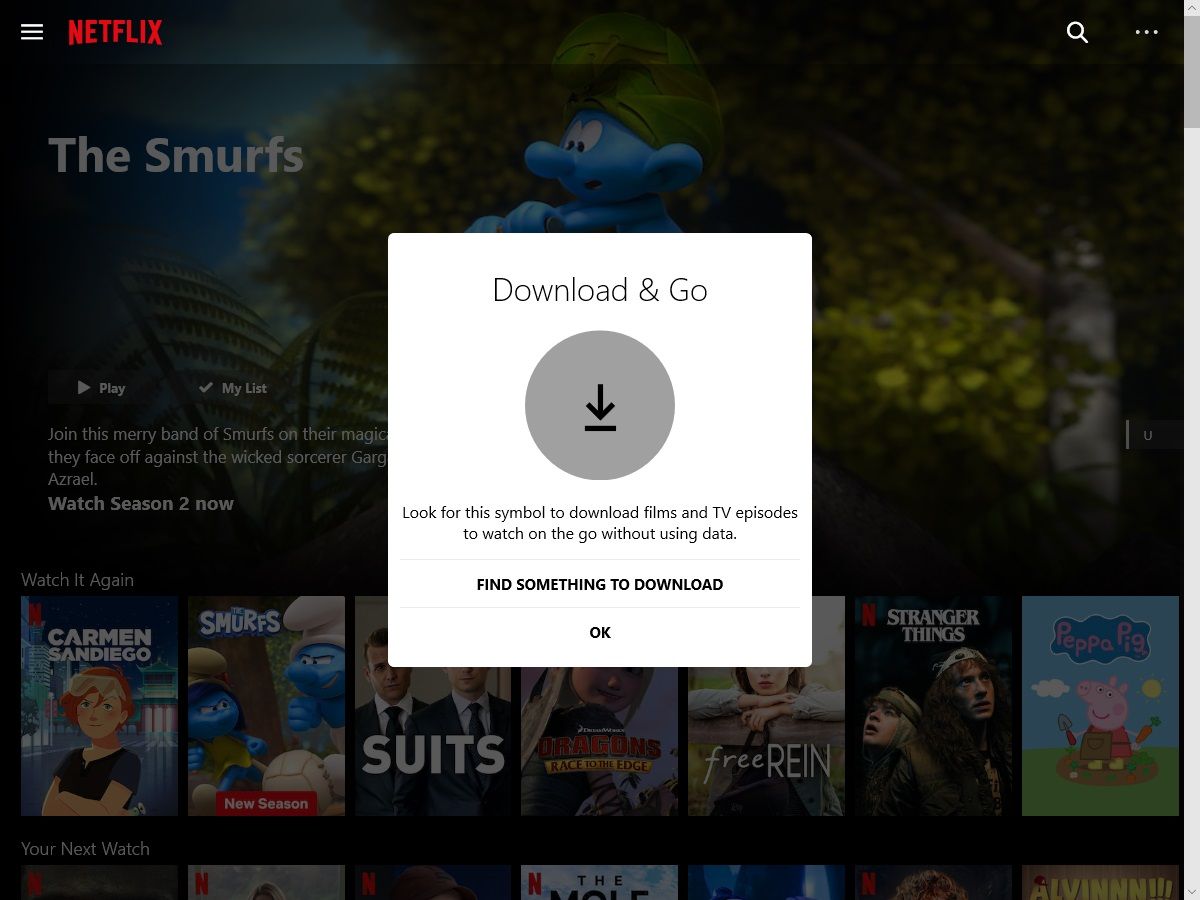Choose FIND SOMETHING TO DOWNLOAD

point(600,584)
